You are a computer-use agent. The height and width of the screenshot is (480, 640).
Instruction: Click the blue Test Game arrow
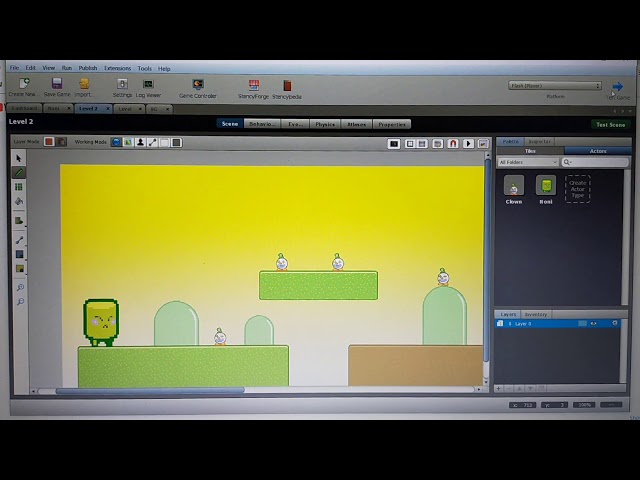pos(618,86)
